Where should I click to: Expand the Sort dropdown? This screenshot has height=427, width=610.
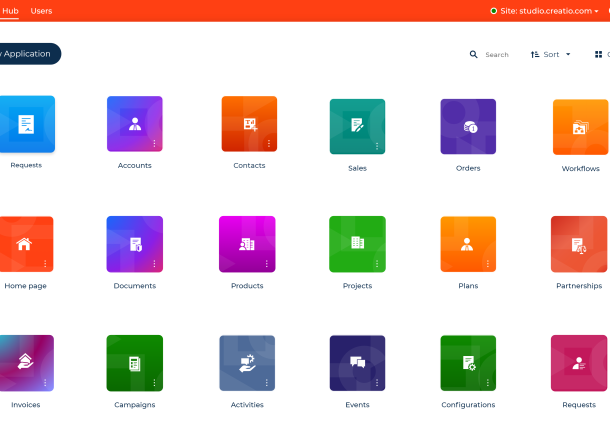[x=551, y=55]
